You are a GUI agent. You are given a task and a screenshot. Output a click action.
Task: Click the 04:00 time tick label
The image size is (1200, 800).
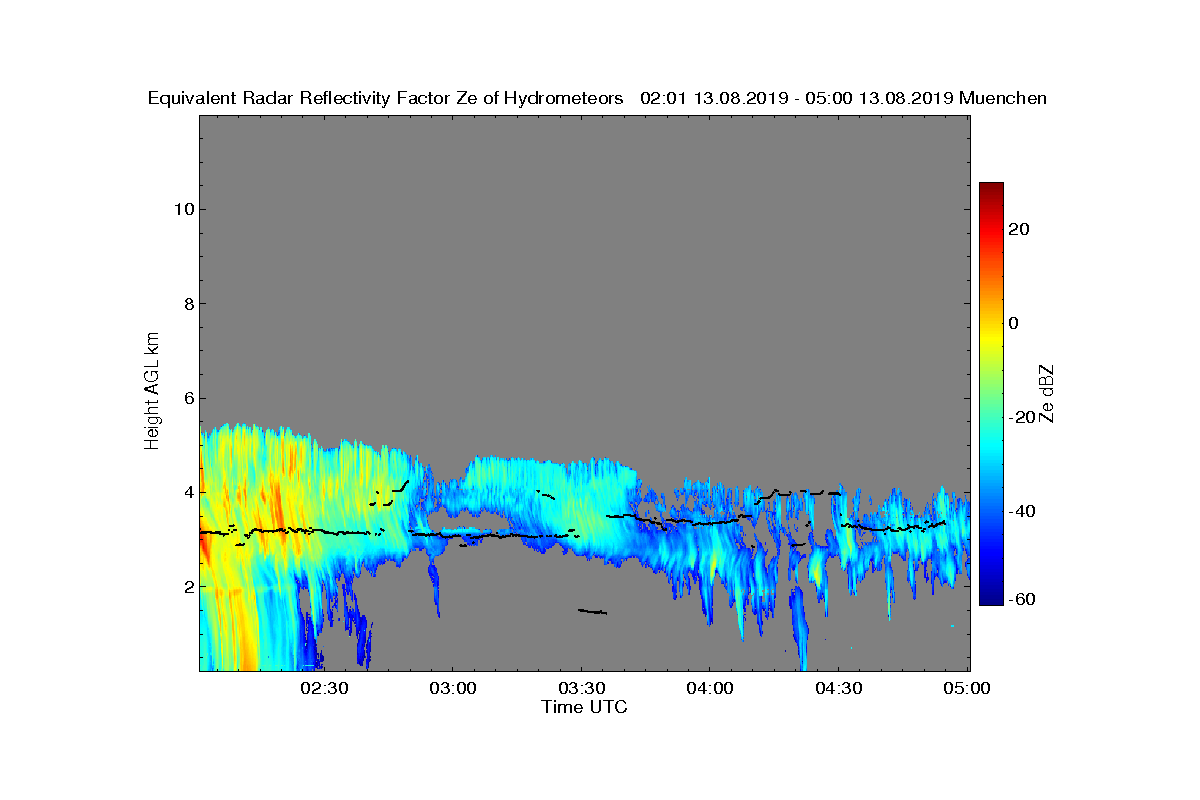pyautogui.click(x=710, y=688)
